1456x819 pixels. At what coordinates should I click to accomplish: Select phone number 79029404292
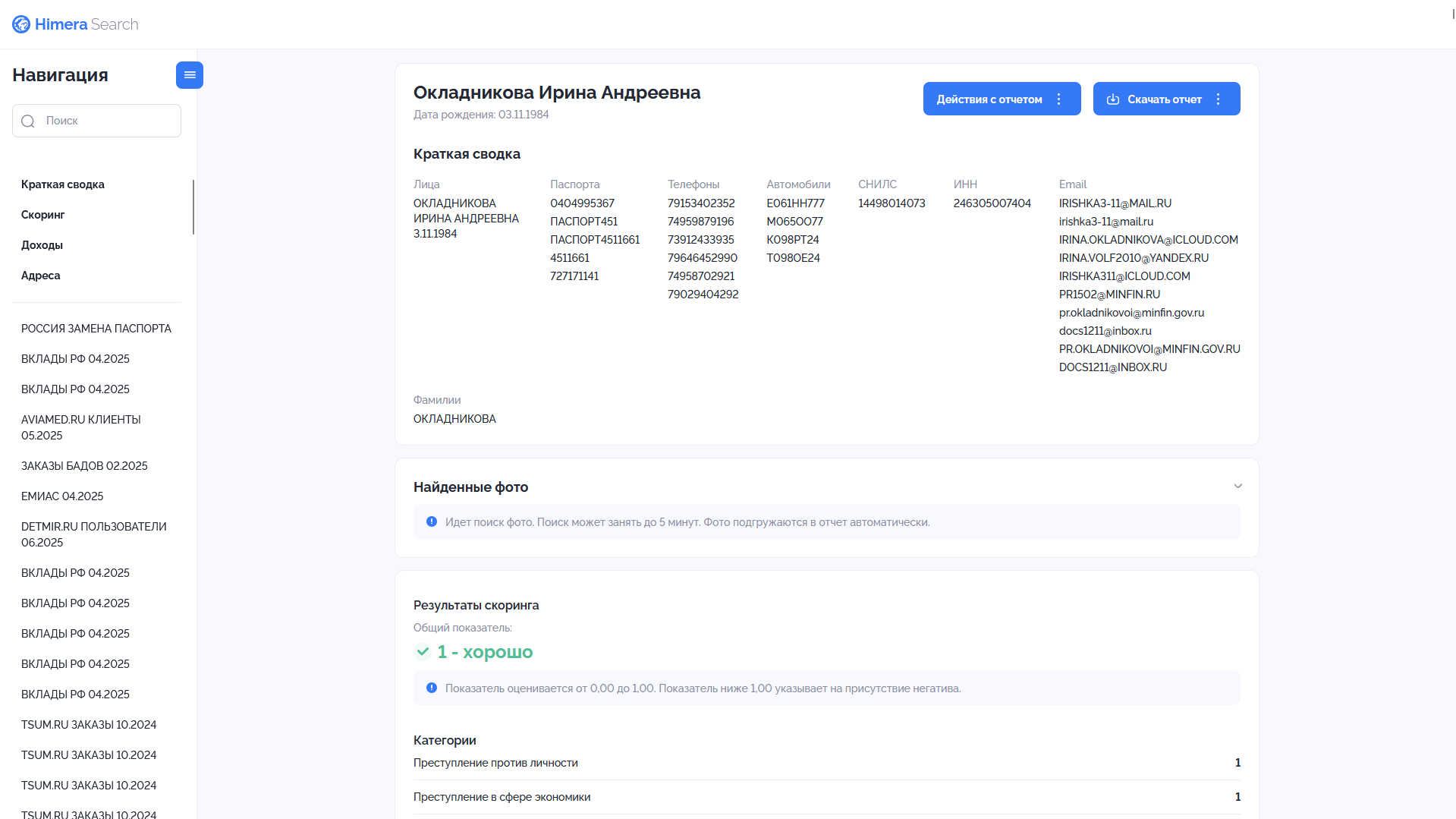(x=703, y=295)
